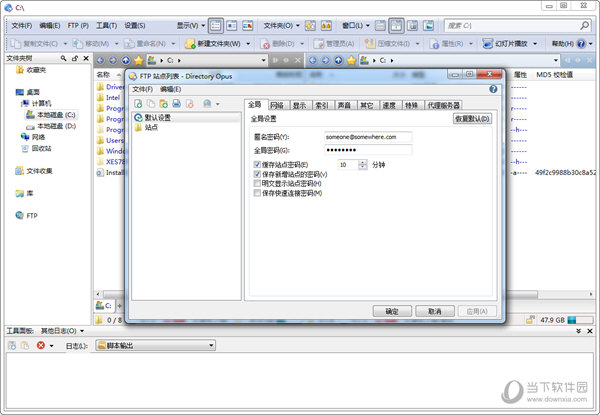This screenshot has width=600, height=415.
Task: Click the favorites star in left file pane
Action: pos(139,60)
